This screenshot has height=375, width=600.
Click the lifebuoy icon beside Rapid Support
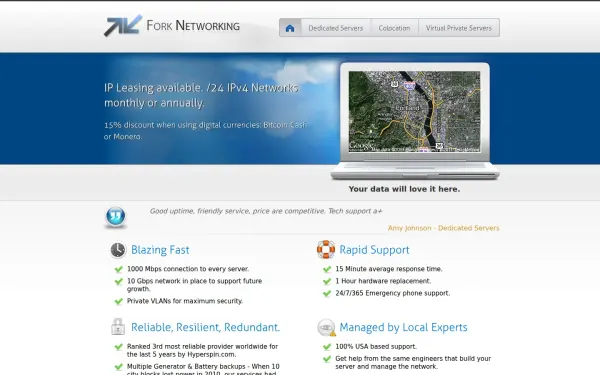pyautogui.click(x=326, y=249)
